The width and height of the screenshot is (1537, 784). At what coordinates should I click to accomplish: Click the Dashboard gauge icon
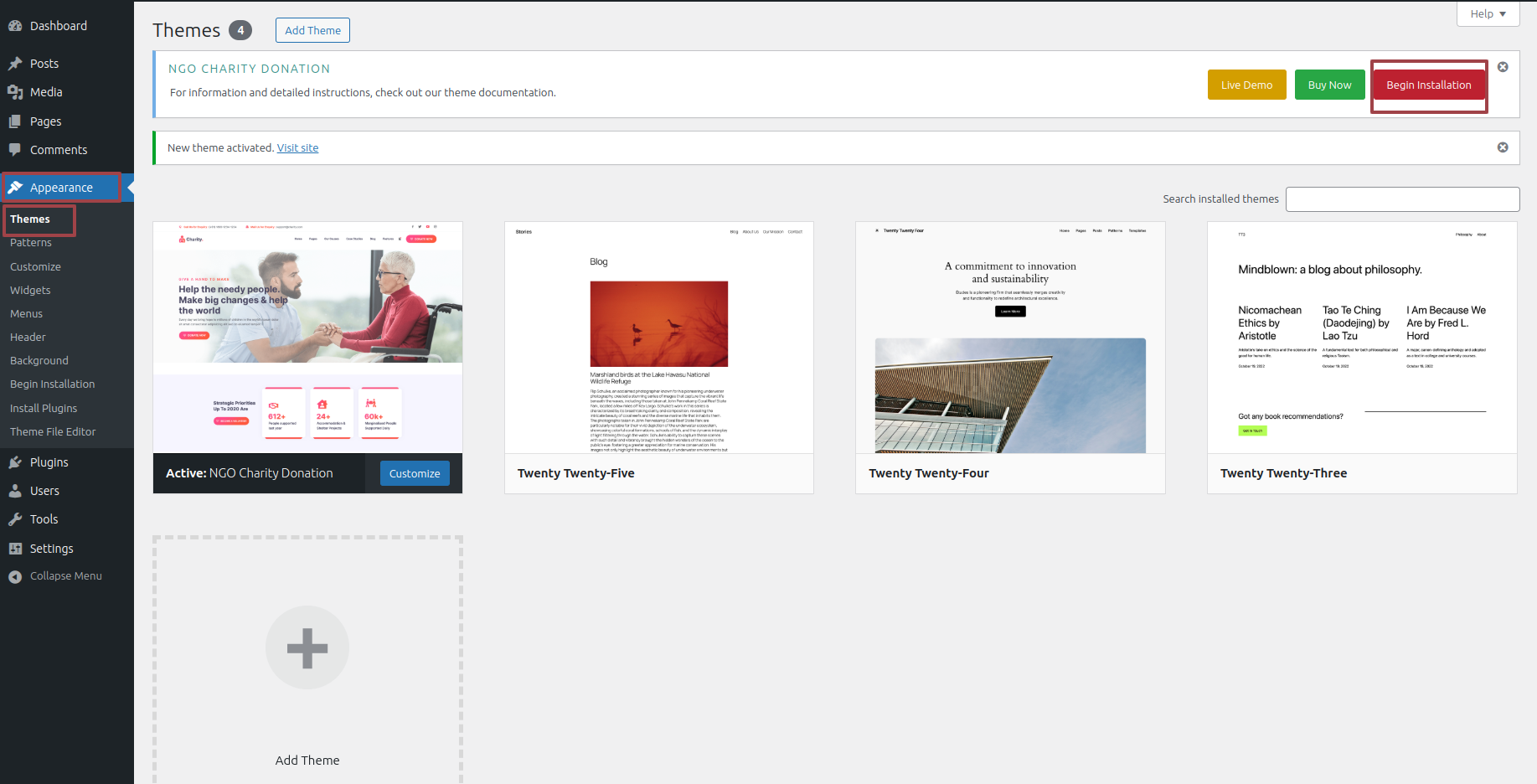pos(15,26)
